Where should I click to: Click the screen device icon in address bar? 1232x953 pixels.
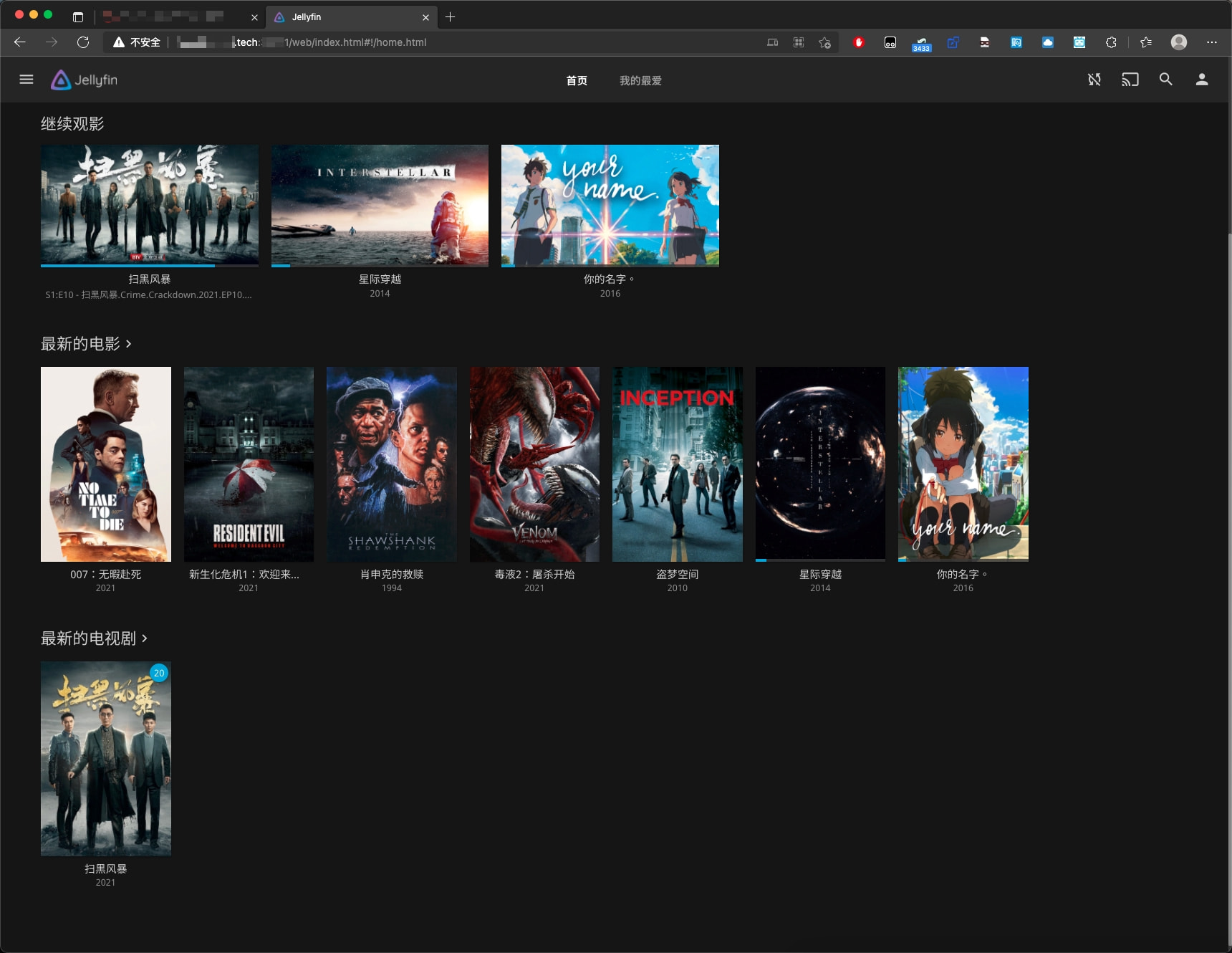(x=772, y=42)
